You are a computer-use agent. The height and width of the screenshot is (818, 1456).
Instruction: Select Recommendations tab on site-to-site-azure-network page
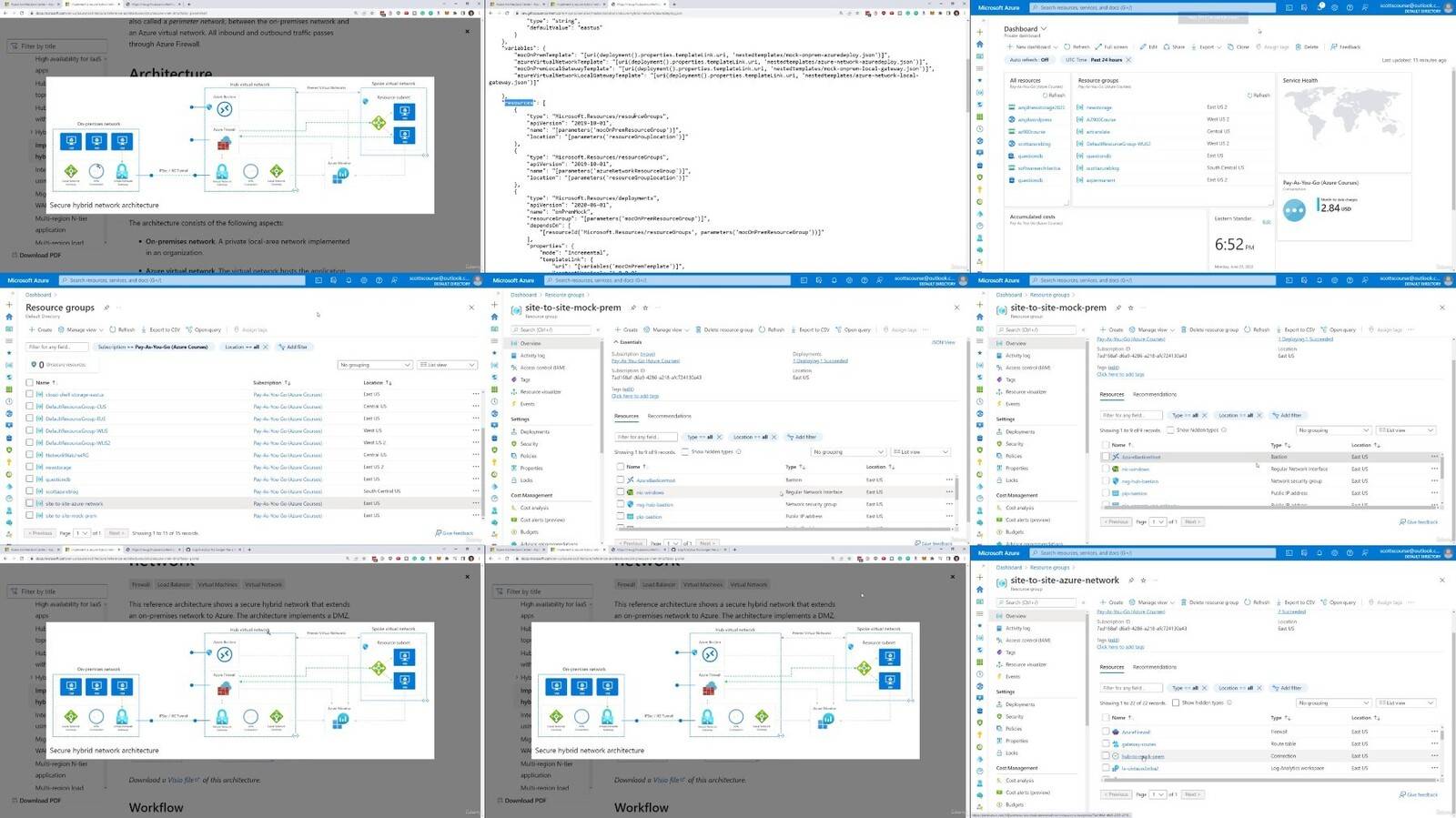(x=1155, y=667)
